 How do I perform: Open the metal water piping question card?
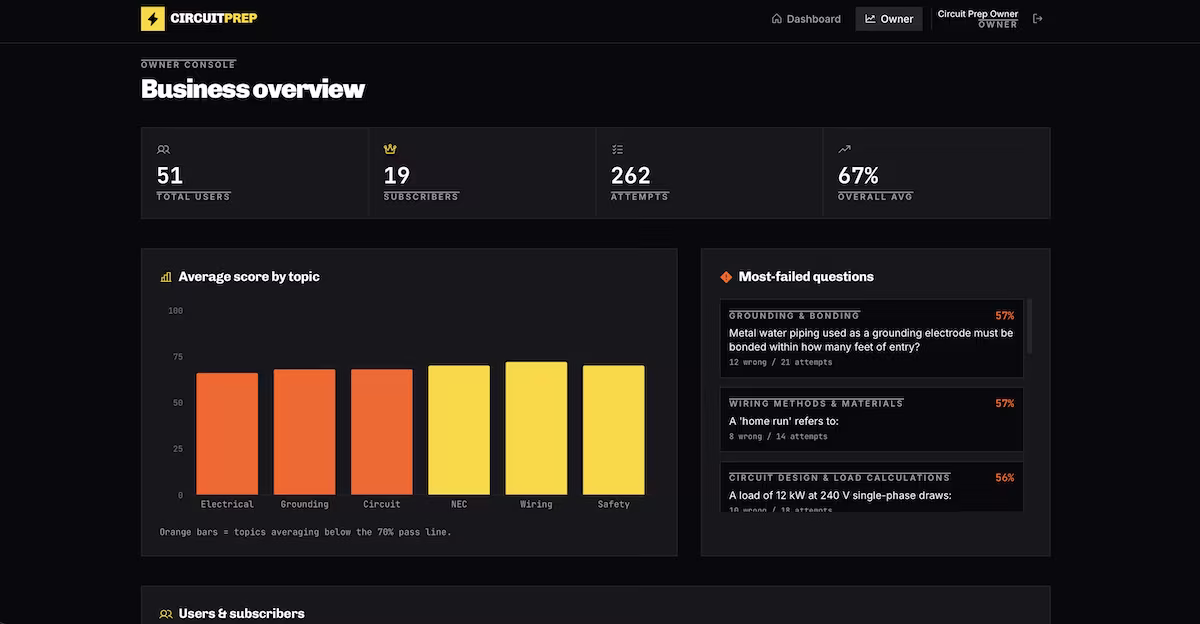click(871, 338)
